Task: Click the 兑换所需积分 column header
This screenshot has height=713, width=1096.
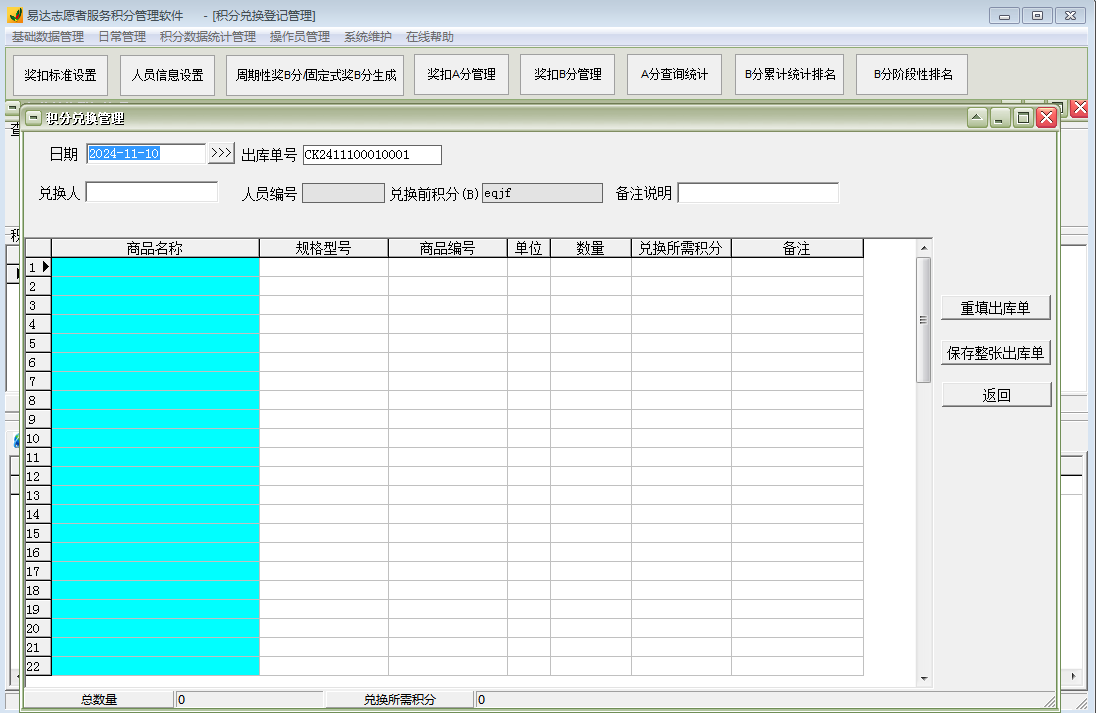Action: tap(681, 248)
